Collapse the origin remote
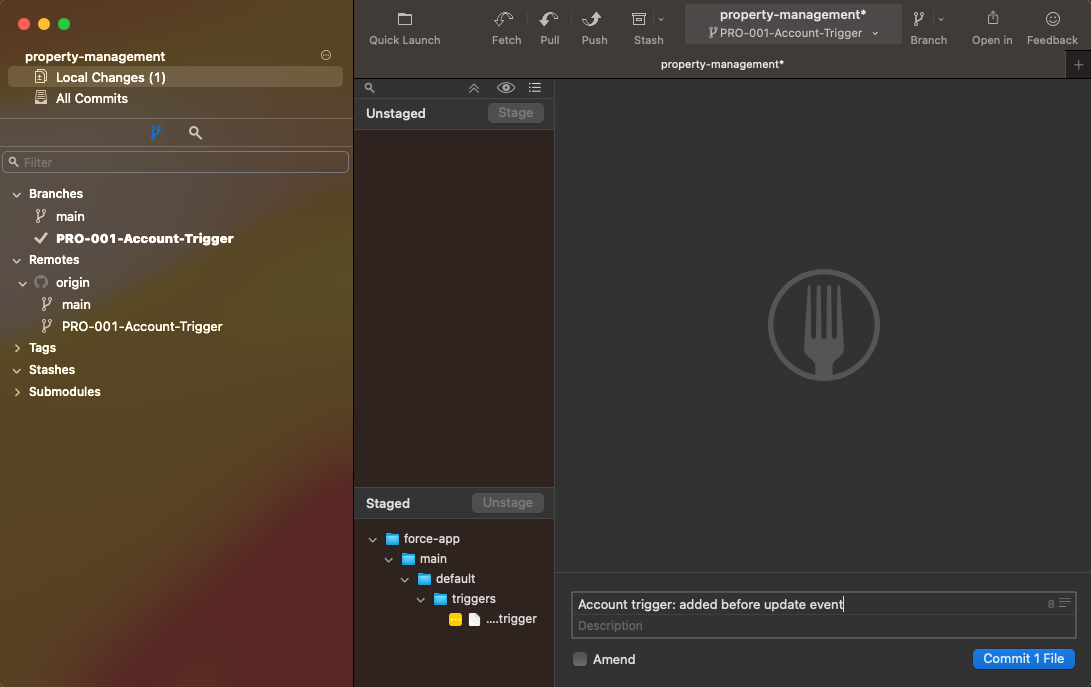The image size is (1091, 687). [x=23, y=283]
